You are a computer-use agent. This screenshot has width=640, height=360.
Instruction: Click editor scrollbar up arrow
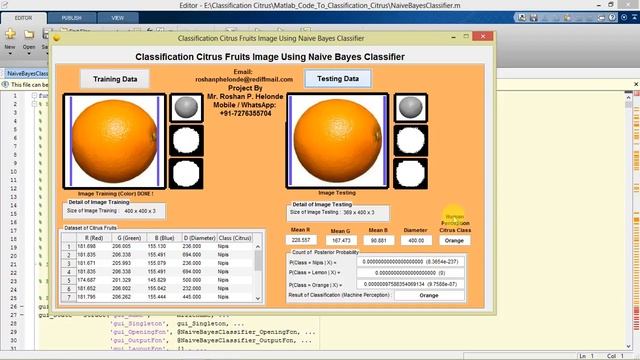628,97
